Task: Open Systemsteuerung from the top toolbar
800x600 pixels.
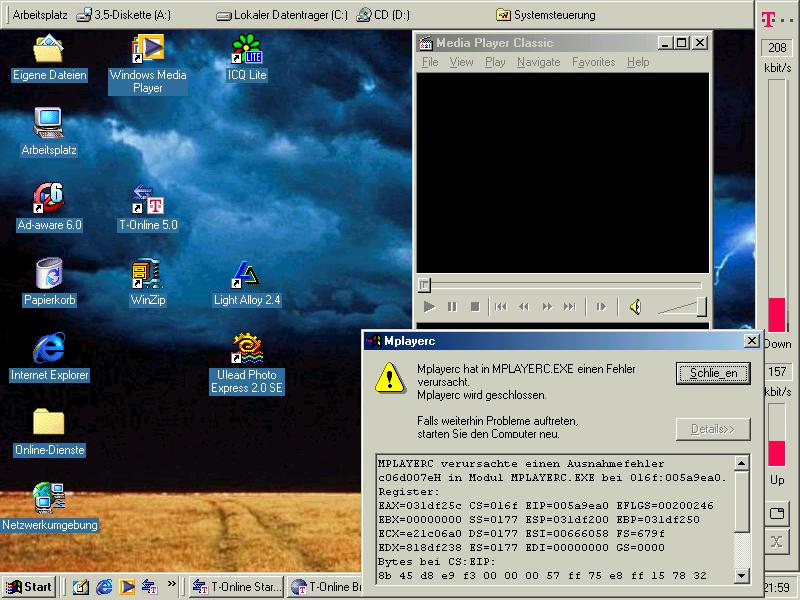Action: 546,15
